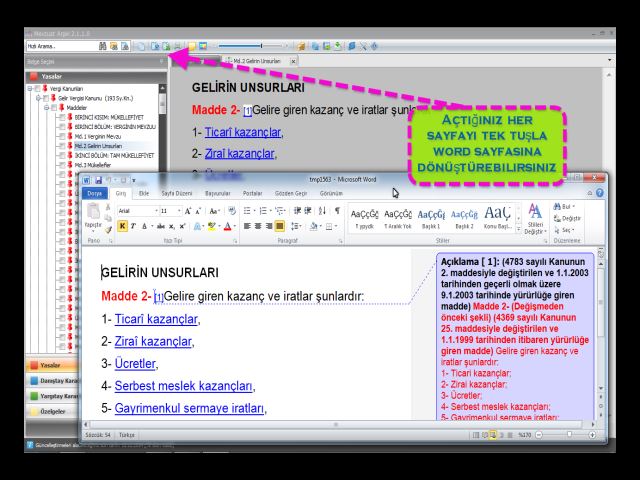Click Ticarî kazançlar link in Mevzuat window
This screenshot has width=640, height=480.
click(x=243, y=132)
